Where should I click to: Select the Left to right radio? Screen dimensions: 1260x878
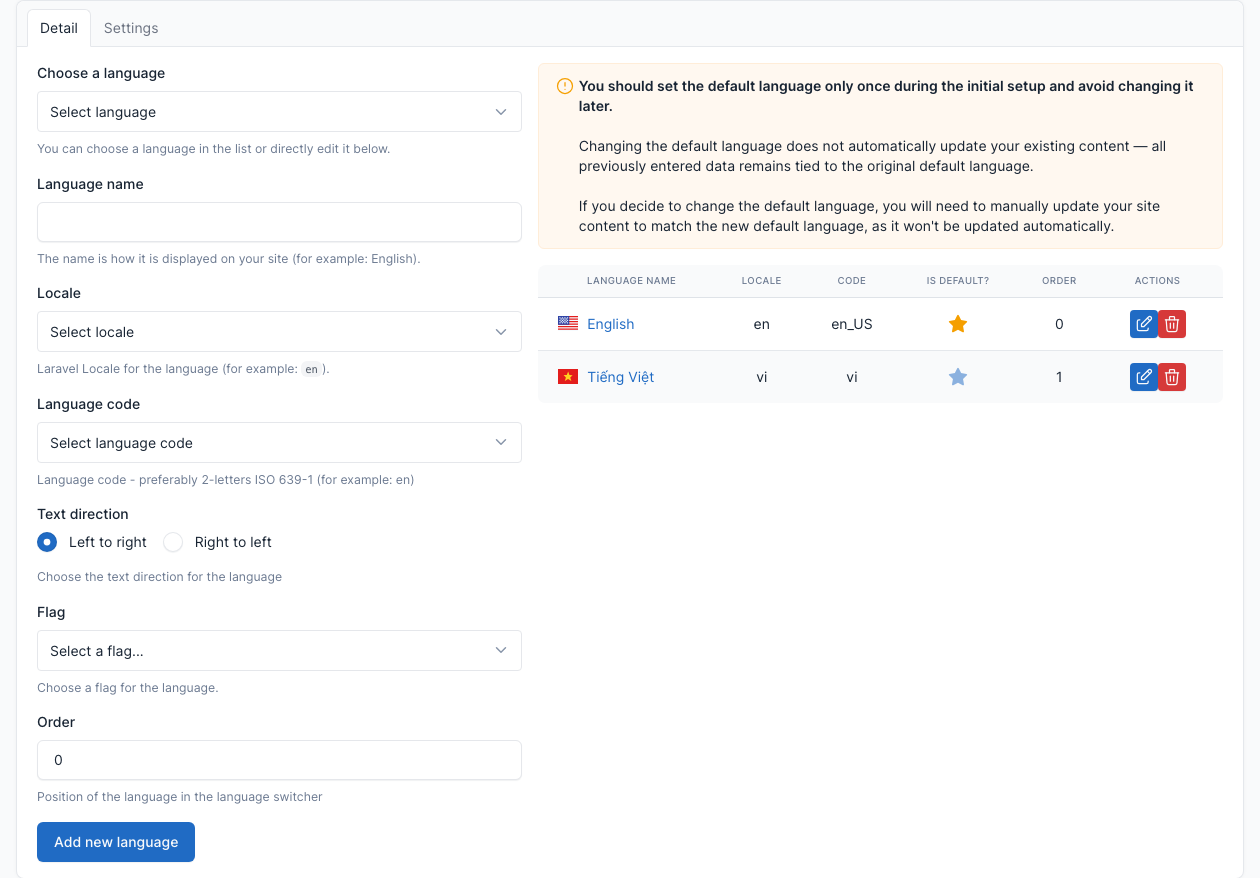point(47,542)
